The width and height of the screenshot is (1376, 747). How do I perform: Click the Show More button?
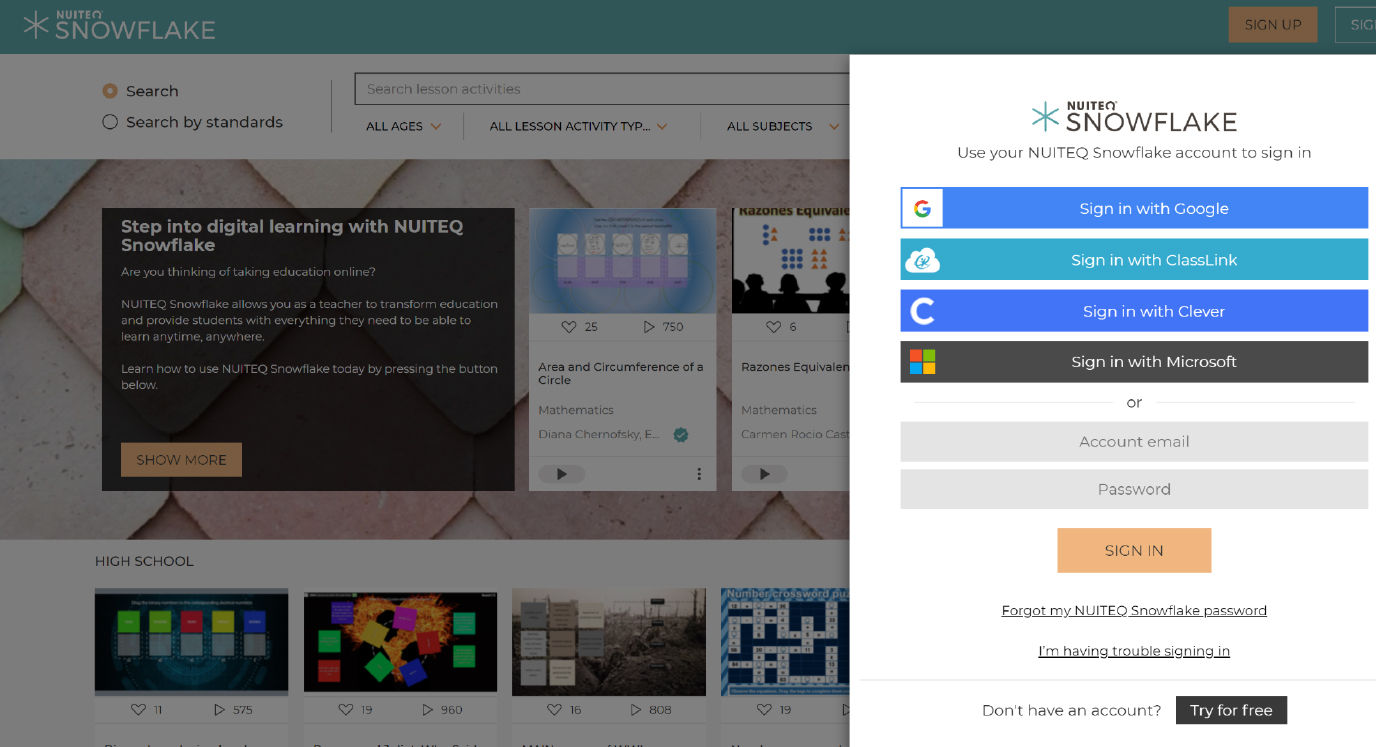[181, 460]
